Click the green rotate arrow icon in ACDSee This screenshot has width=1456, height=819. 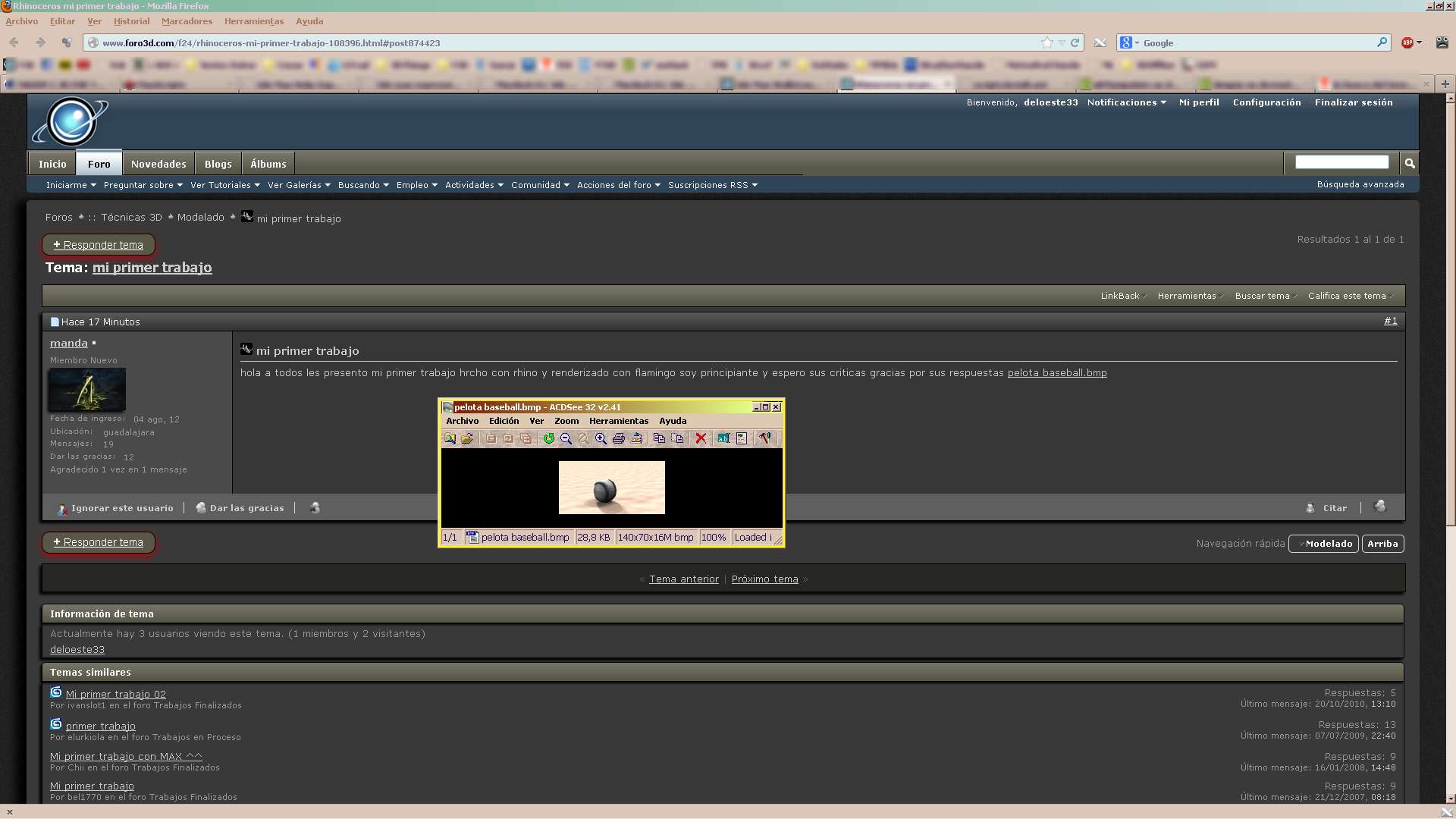point(548,438)
